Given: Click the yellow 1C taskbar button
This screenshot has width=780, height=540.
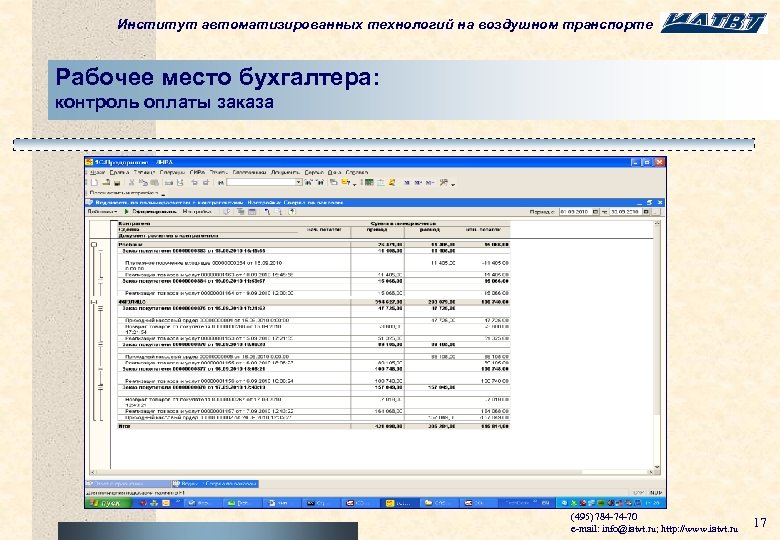Looking at the screenshot, I should coord(398,503).
